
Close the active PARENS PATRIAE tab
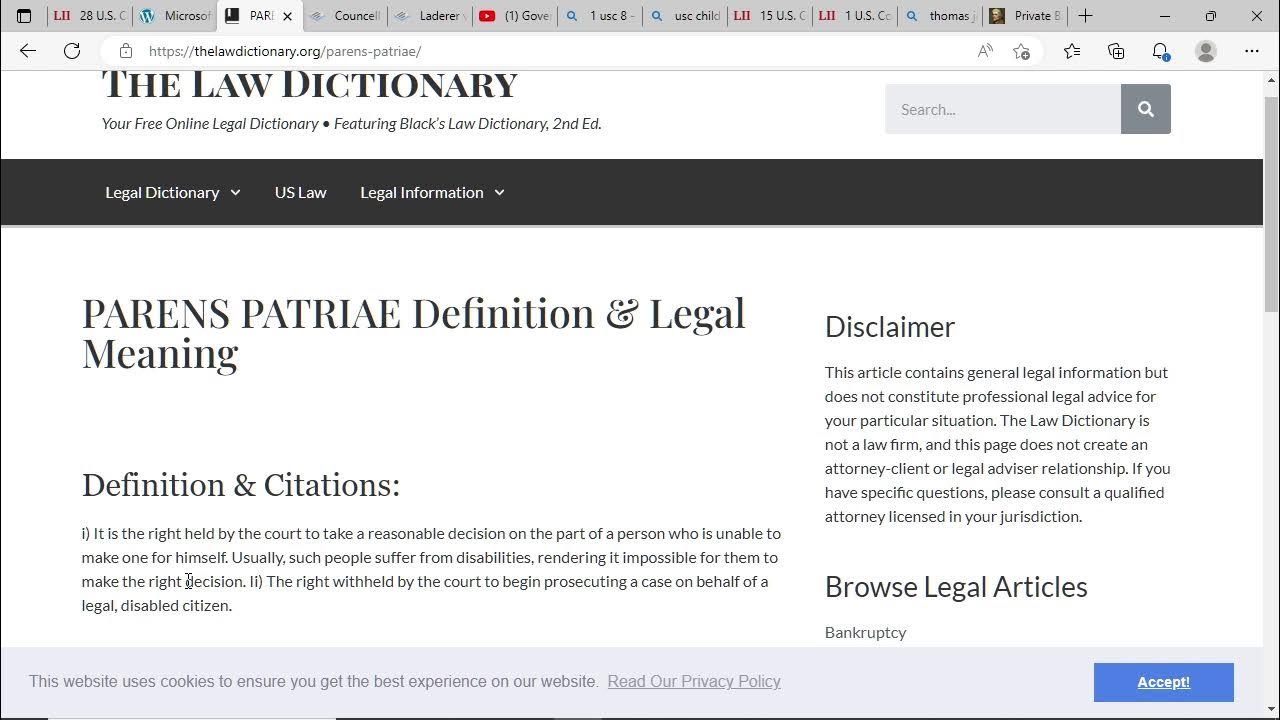288,16
